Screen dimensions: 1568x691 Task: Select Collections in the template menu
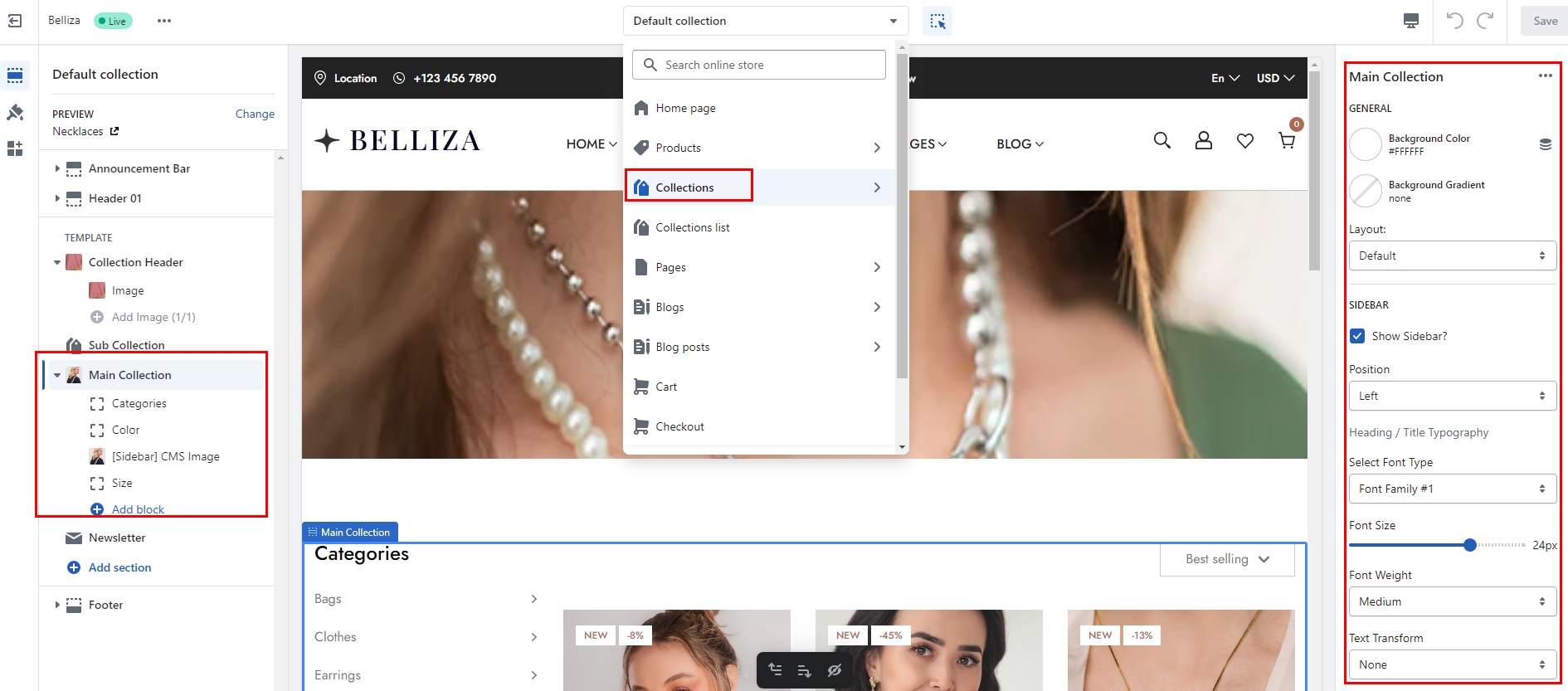coord(685,187)
